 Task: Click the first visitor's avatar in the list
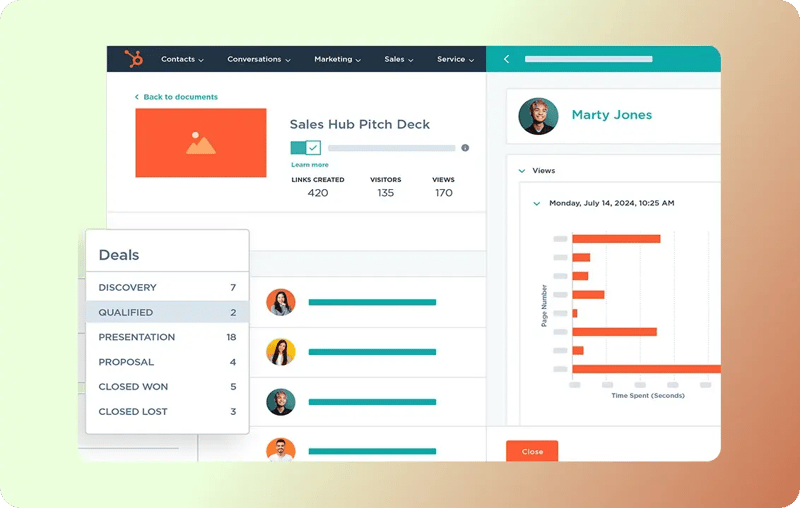(x=281, y=302)
